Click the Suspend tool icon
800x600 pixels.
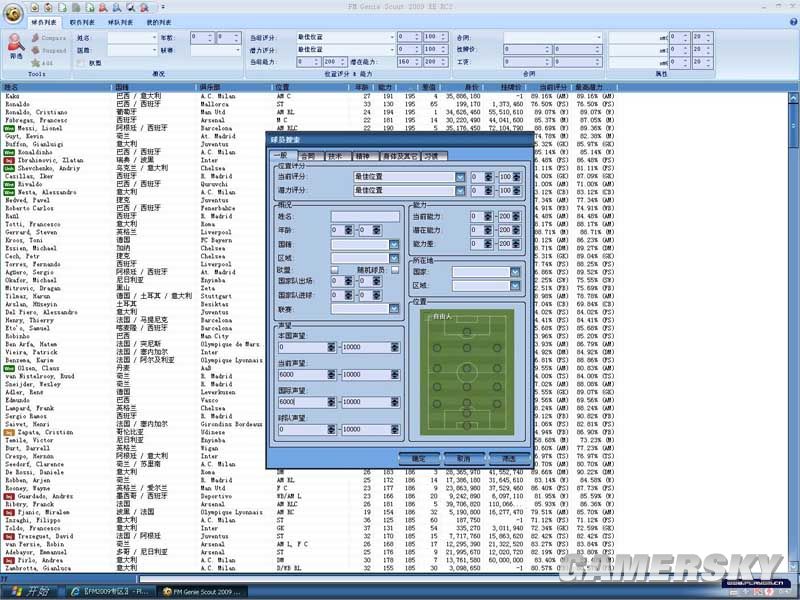(x=35, y=51)
